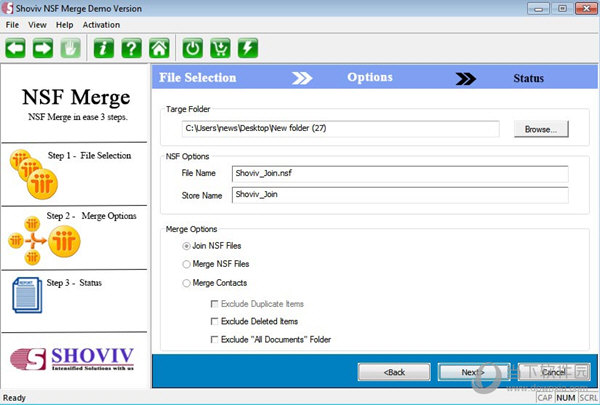Viewport: 600px width, 405px height.
Task: Go to home via house icon
Action: pos(159,48)
